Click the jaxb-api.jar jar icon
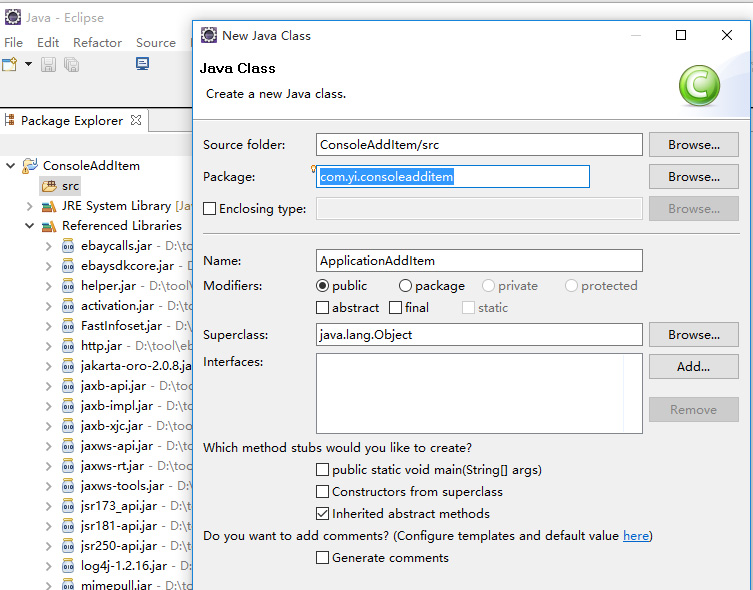The image size is (753, 590). coord(68,386)
